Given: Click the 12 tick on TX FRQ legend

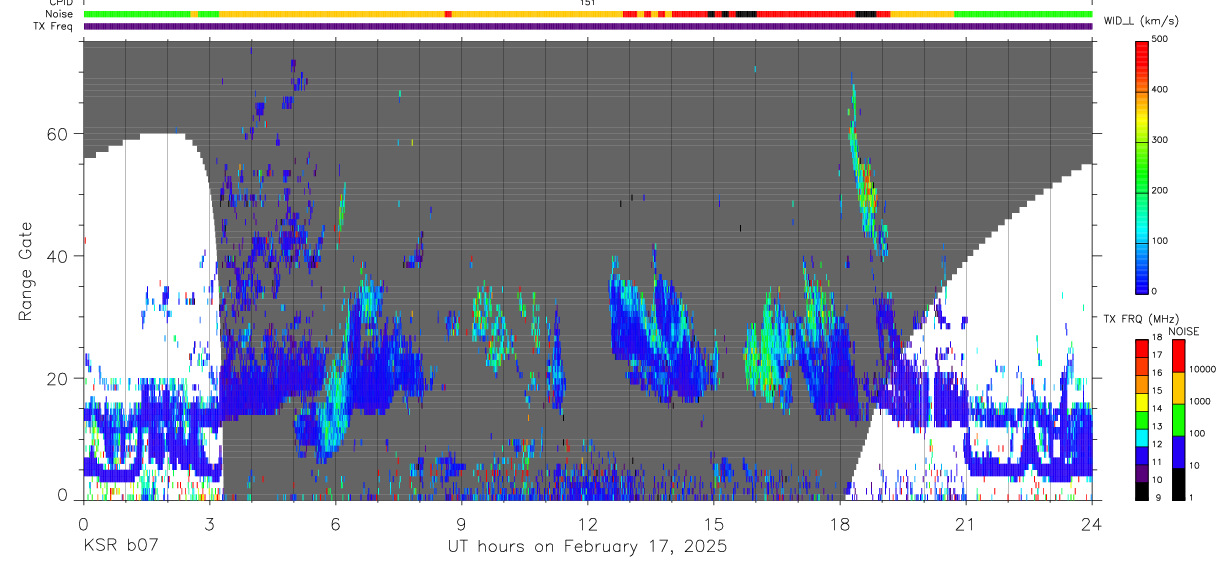Looking at the screenshot, I should point(1157,444).
